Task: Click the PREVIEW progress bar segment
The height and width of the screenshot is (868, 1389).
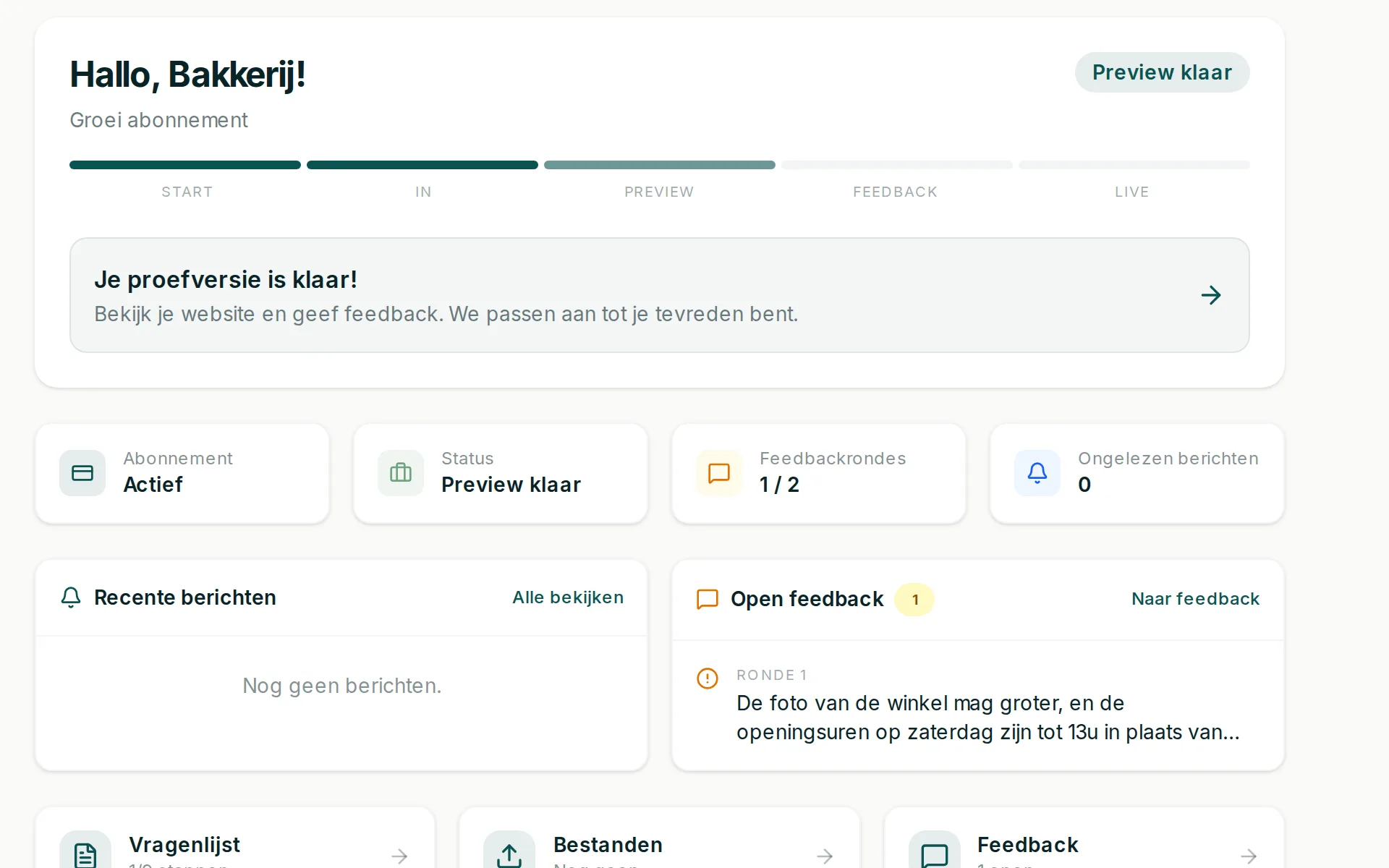Action: point(660,165)
